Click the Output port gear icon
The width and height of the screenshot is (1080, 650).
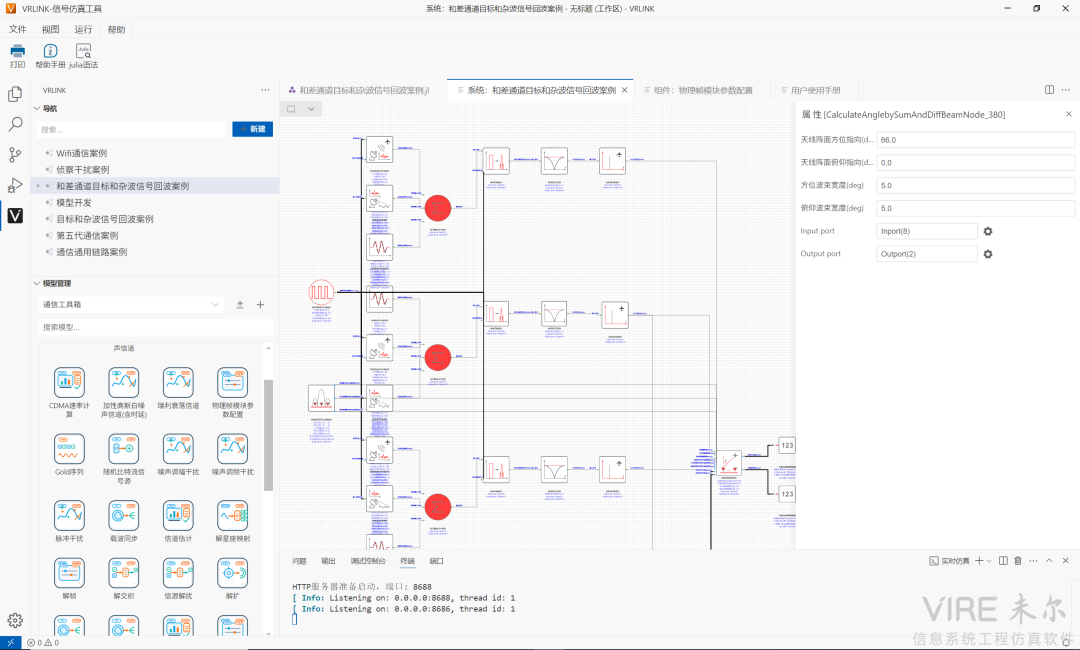(x=988, y=254)
